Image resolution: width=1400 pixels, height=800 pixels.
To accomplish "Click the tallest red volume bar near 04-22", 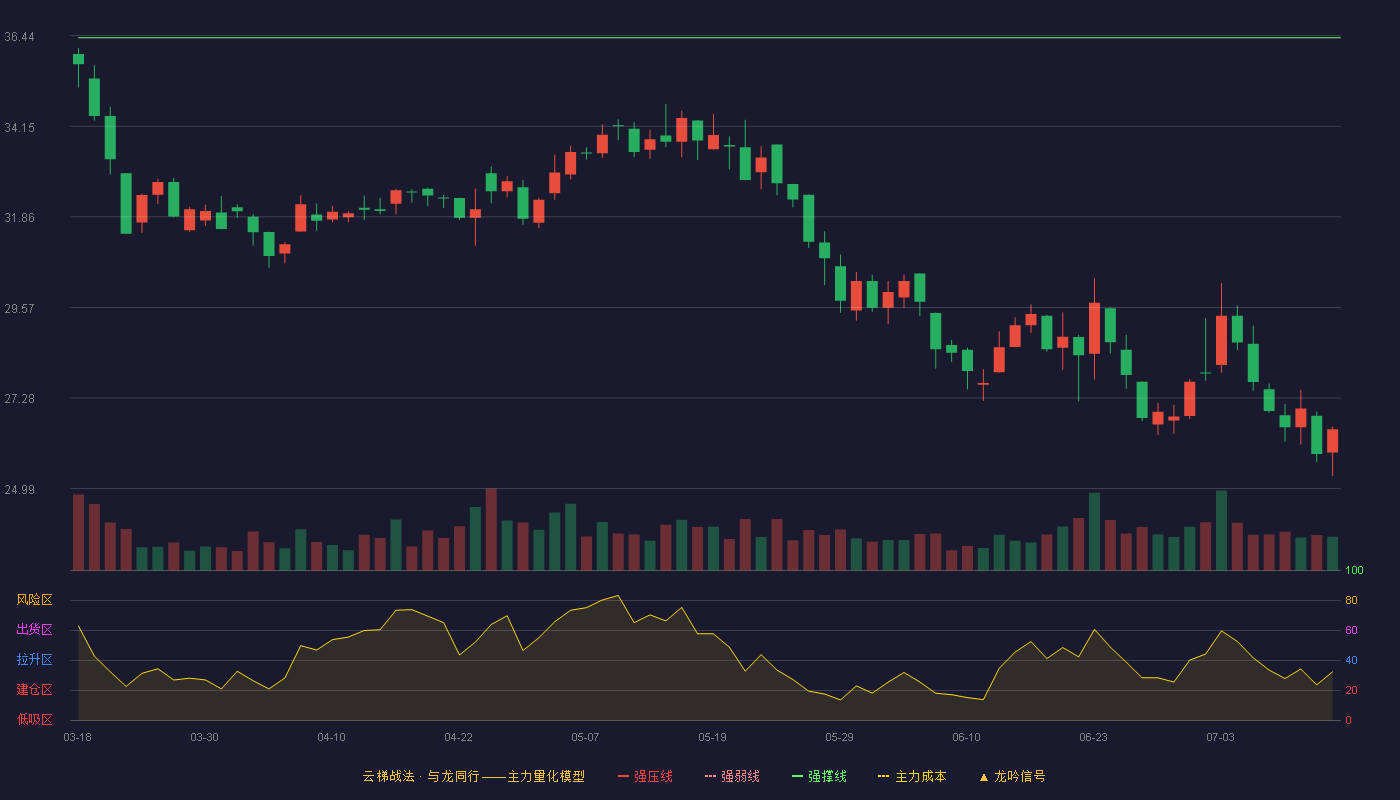I will (491, 529).
